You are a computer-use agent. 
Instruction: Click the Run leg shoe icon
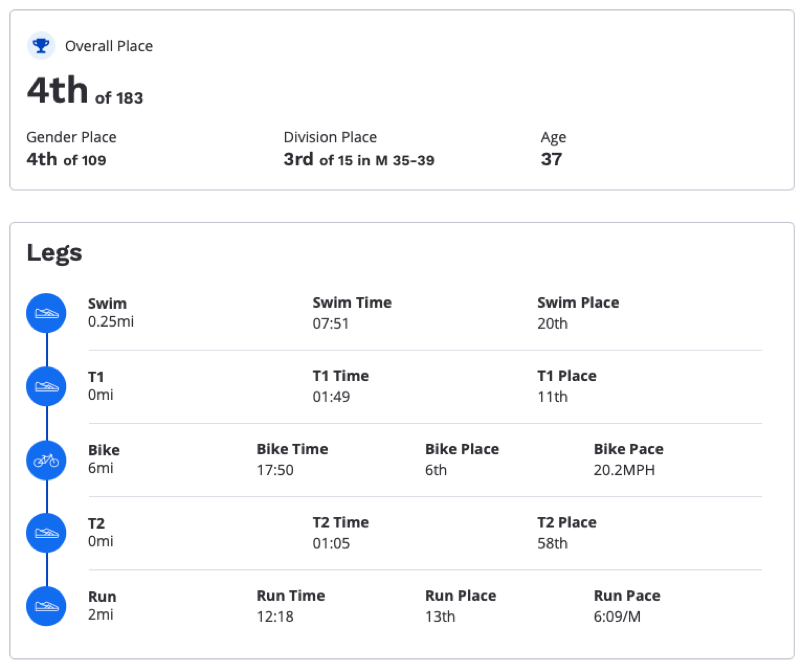point(47,607)
